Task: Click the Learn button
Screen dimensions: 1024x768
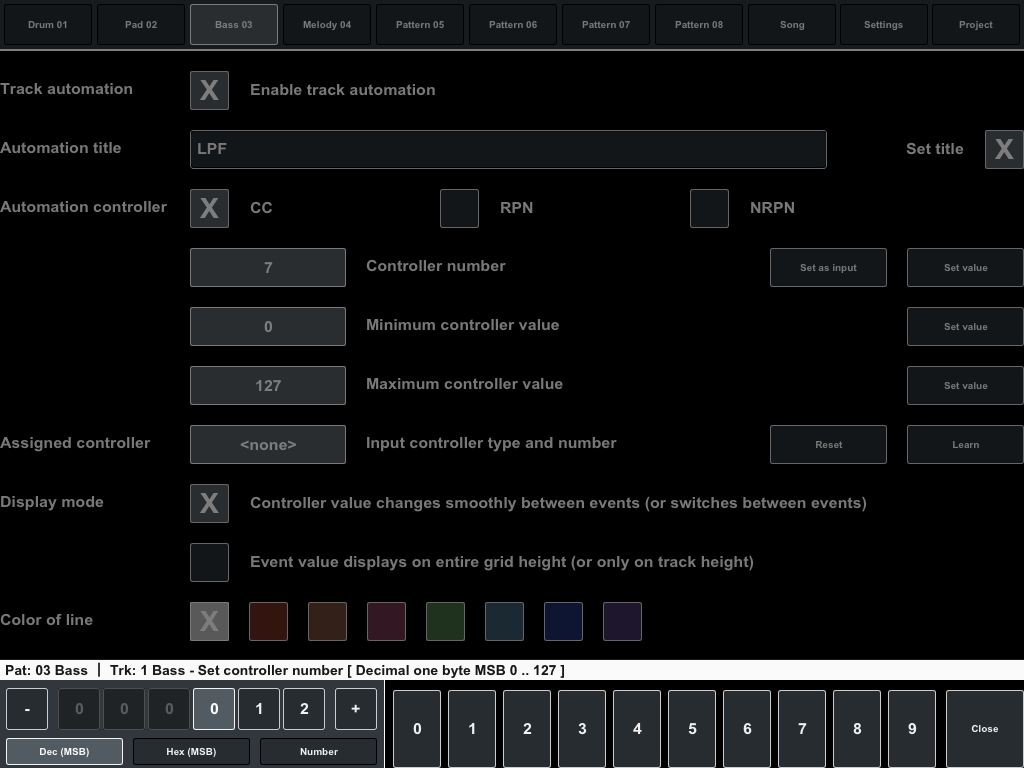Action: (x=965, y=444)
